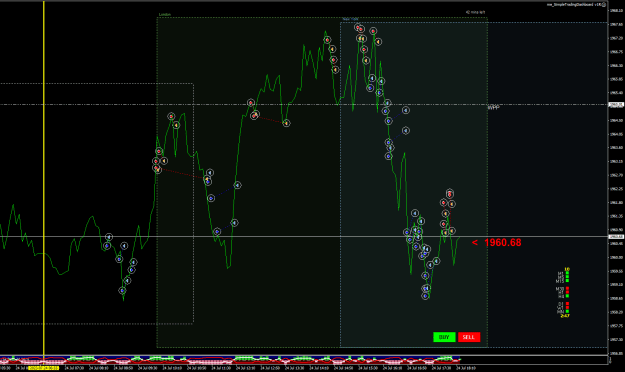Click the M15 timeframe trend square
Screen dimensions: 625x372
coord(567,280)
